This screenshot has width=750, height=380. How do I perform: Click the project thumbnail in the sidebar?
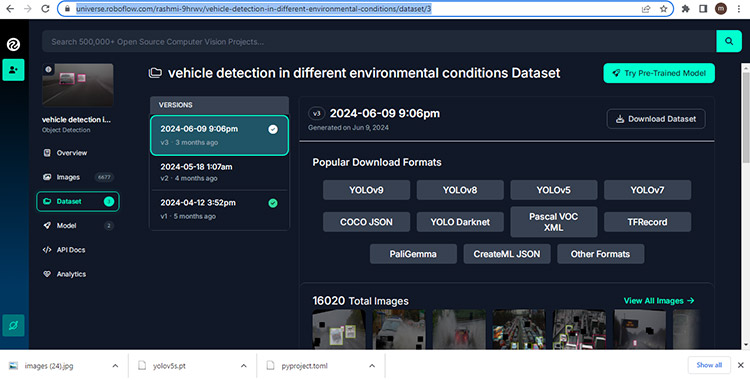(x=78, y=84)
